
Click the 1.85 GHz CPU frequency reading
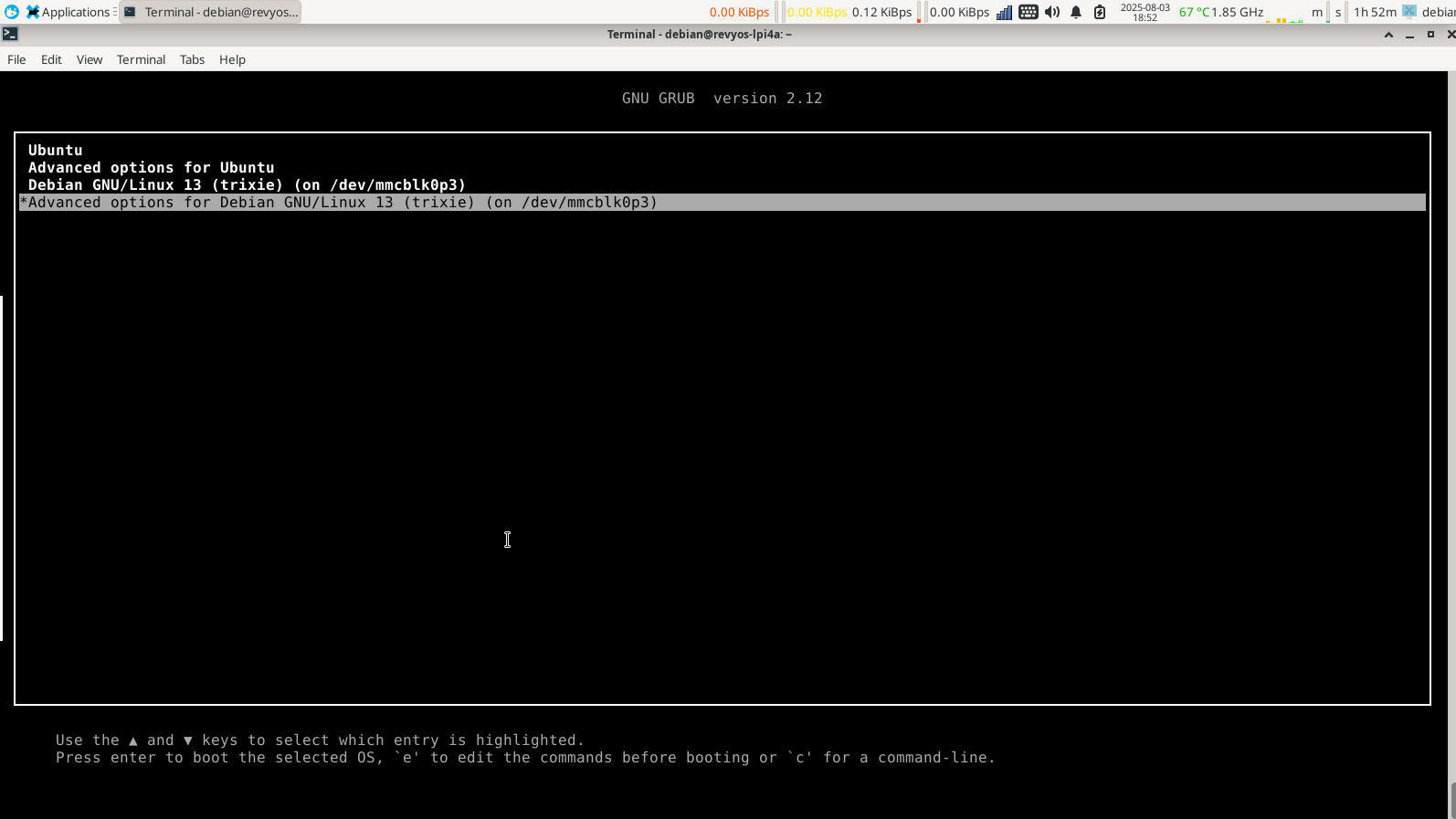point(1238,12)
